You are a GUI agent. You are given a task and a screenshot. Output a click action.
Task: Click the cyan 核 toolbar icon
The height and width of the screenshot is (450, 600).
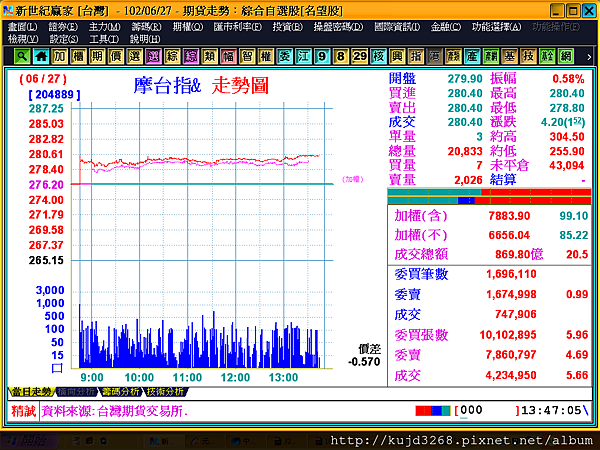pos(378,56)
